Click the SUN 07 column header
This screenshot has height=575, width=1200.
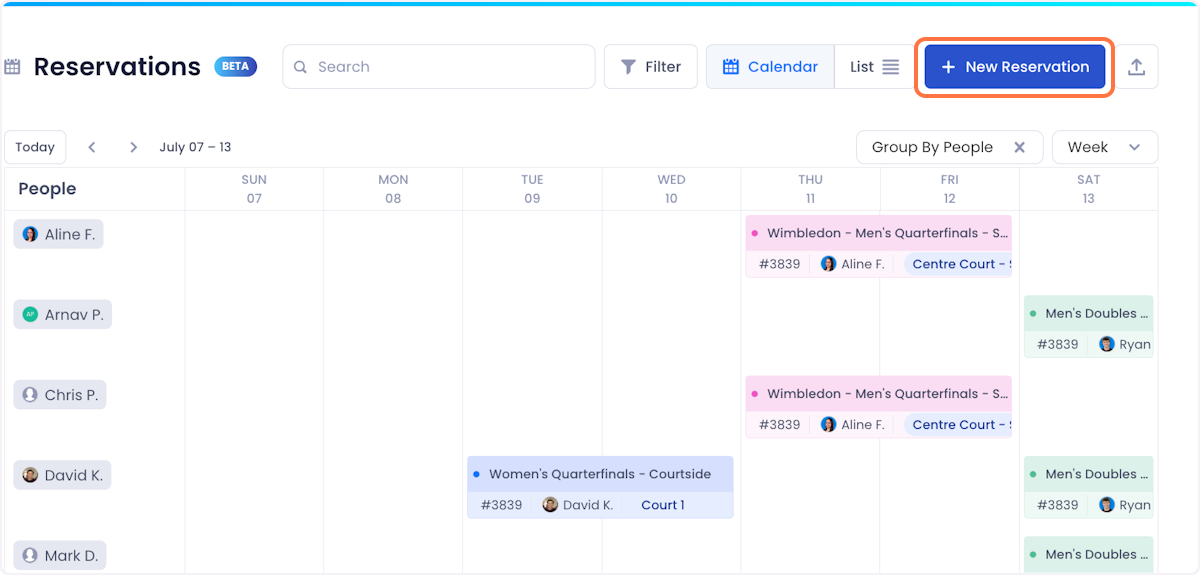(254, 189)
